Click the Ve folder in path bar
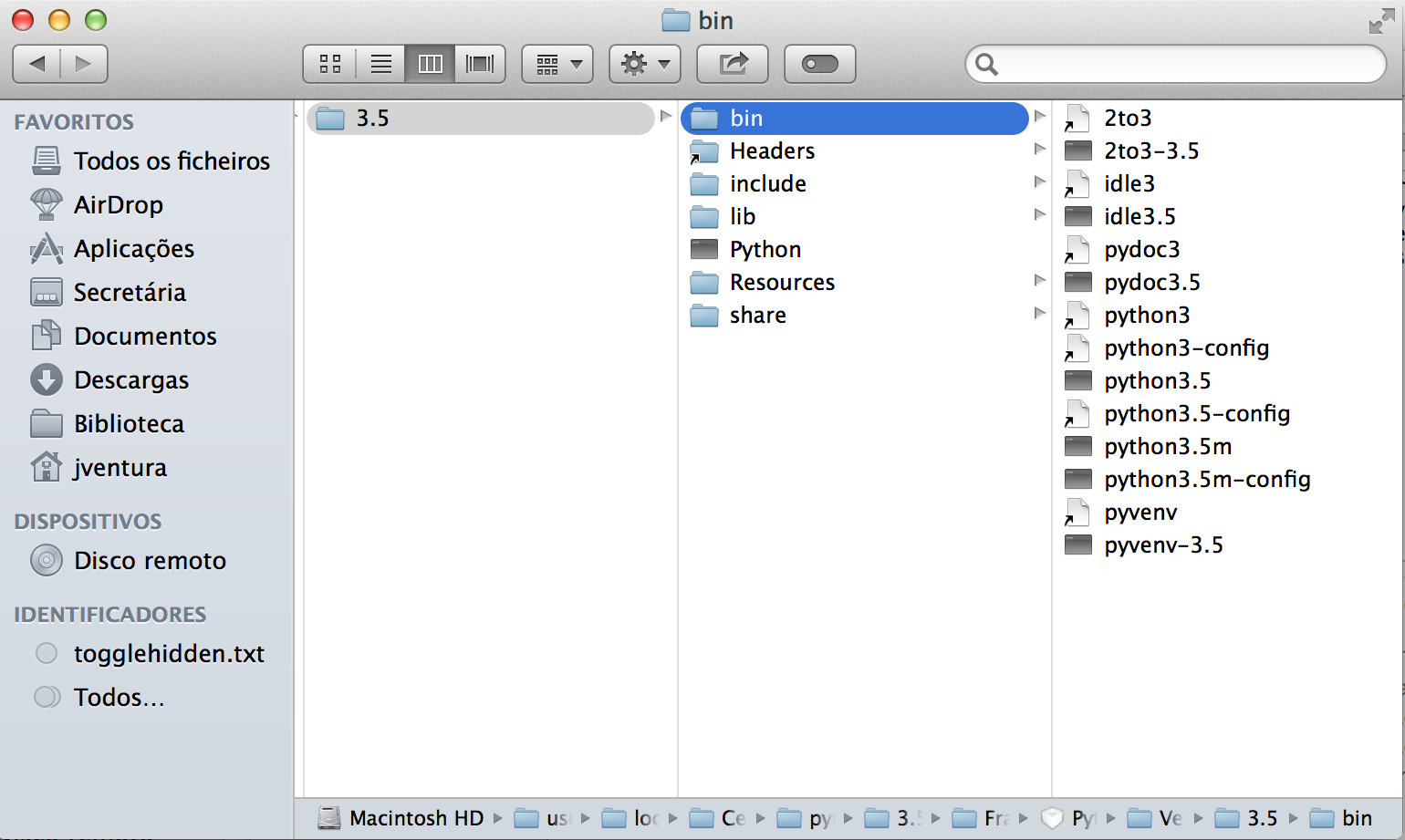 (1155, 818)
